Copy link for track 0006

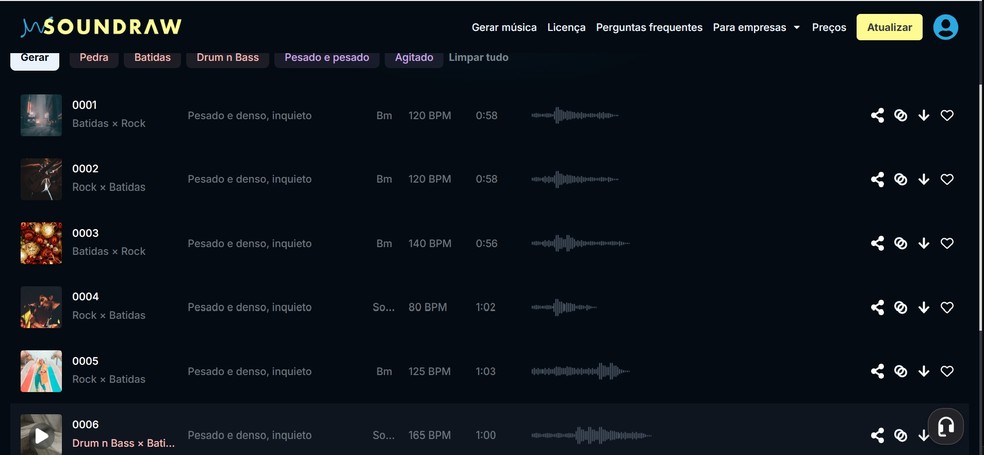click(x=901, y=435)
